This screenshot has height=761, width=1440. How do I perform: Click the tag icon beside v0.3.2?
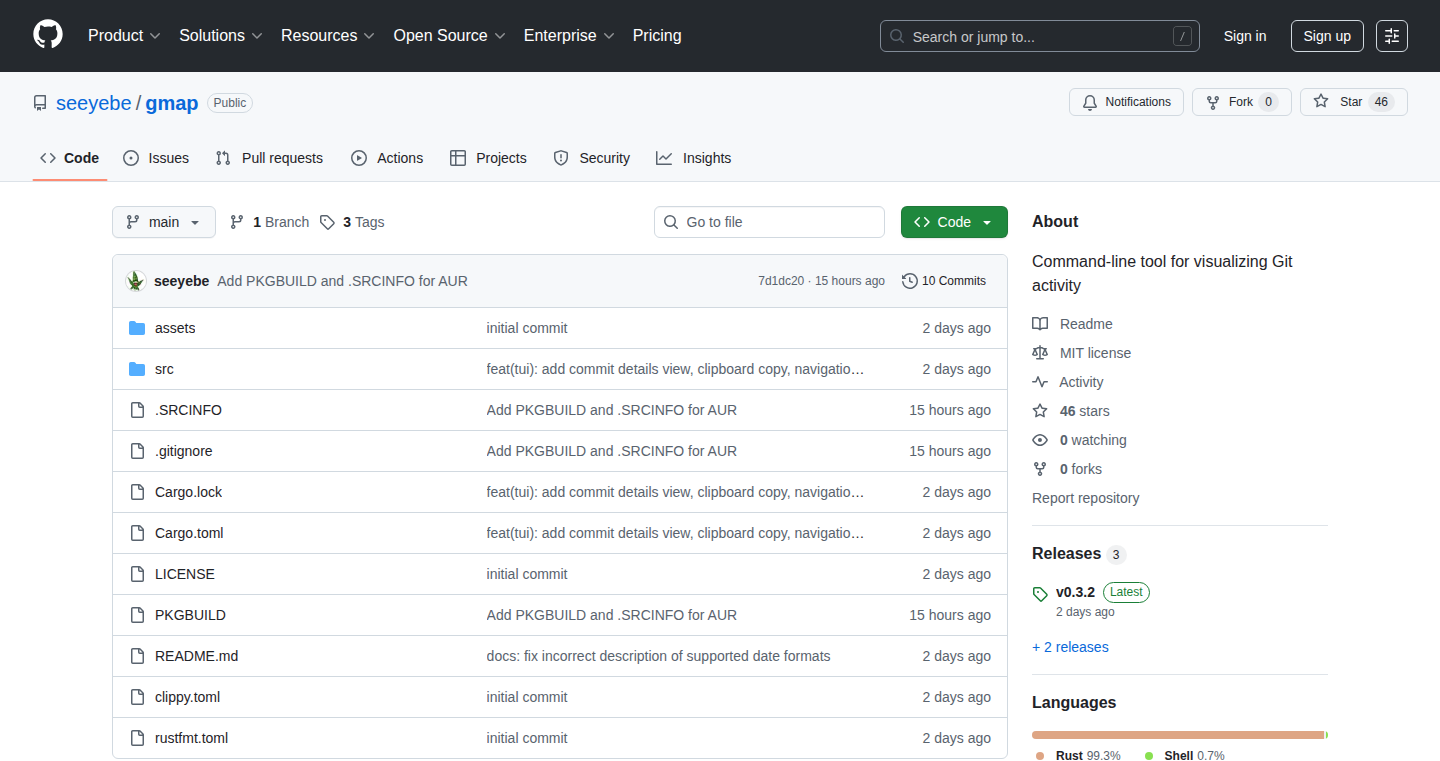tap(1040, 594)
